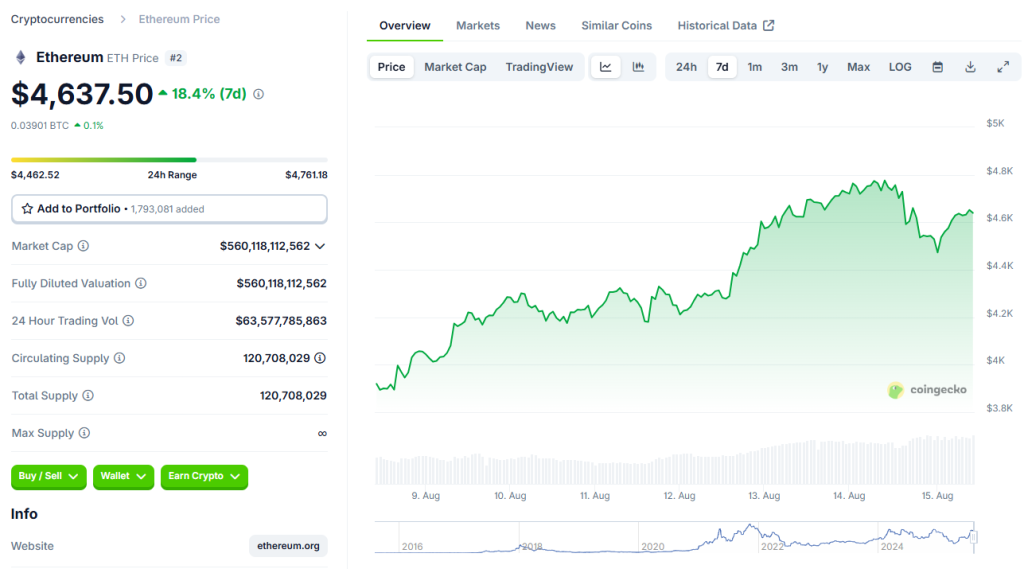Open the News tab

(x=540, y=25)
